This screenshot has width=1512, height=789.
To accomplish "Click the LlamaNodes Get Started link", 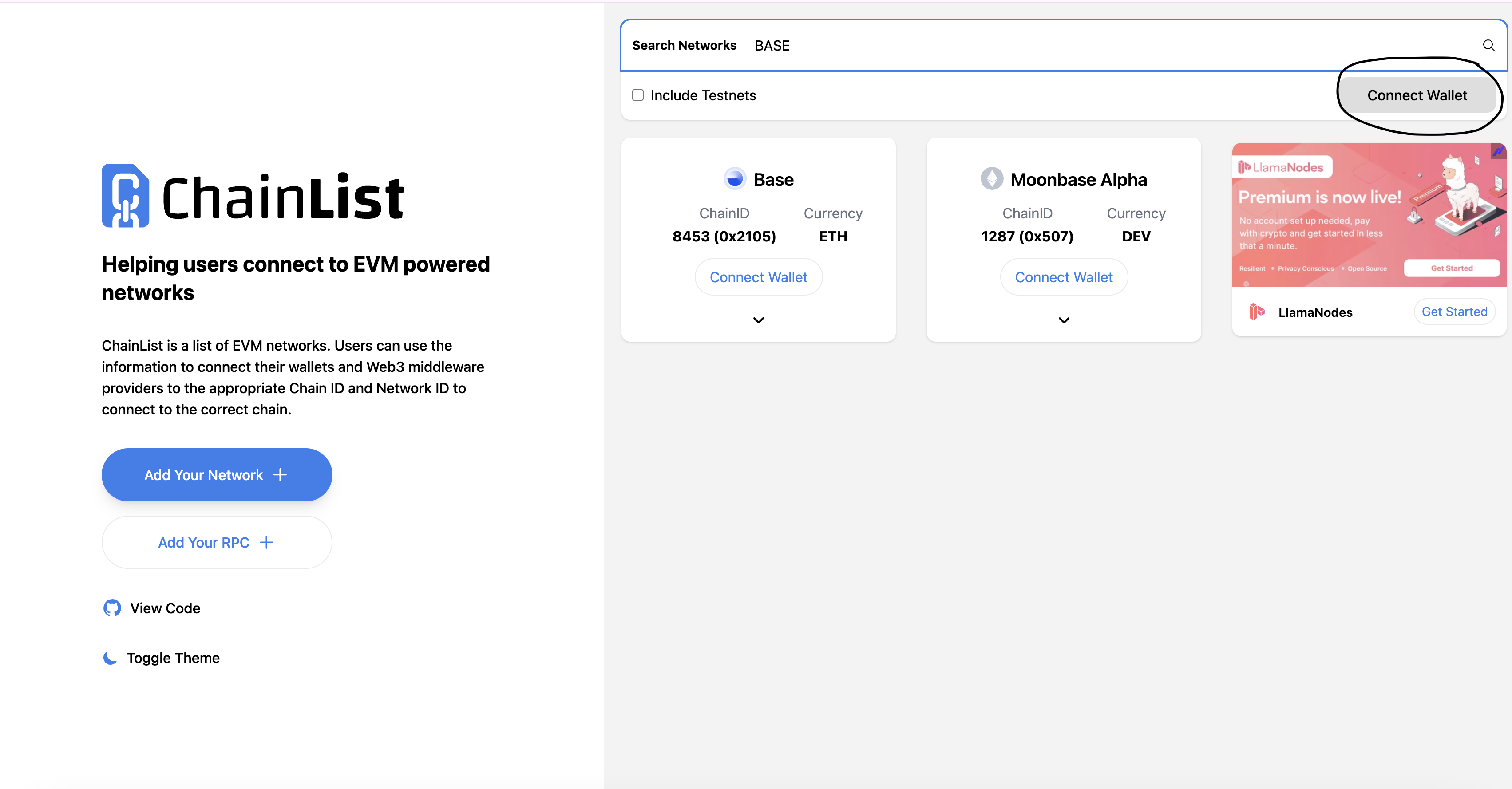I will 1454,312.
